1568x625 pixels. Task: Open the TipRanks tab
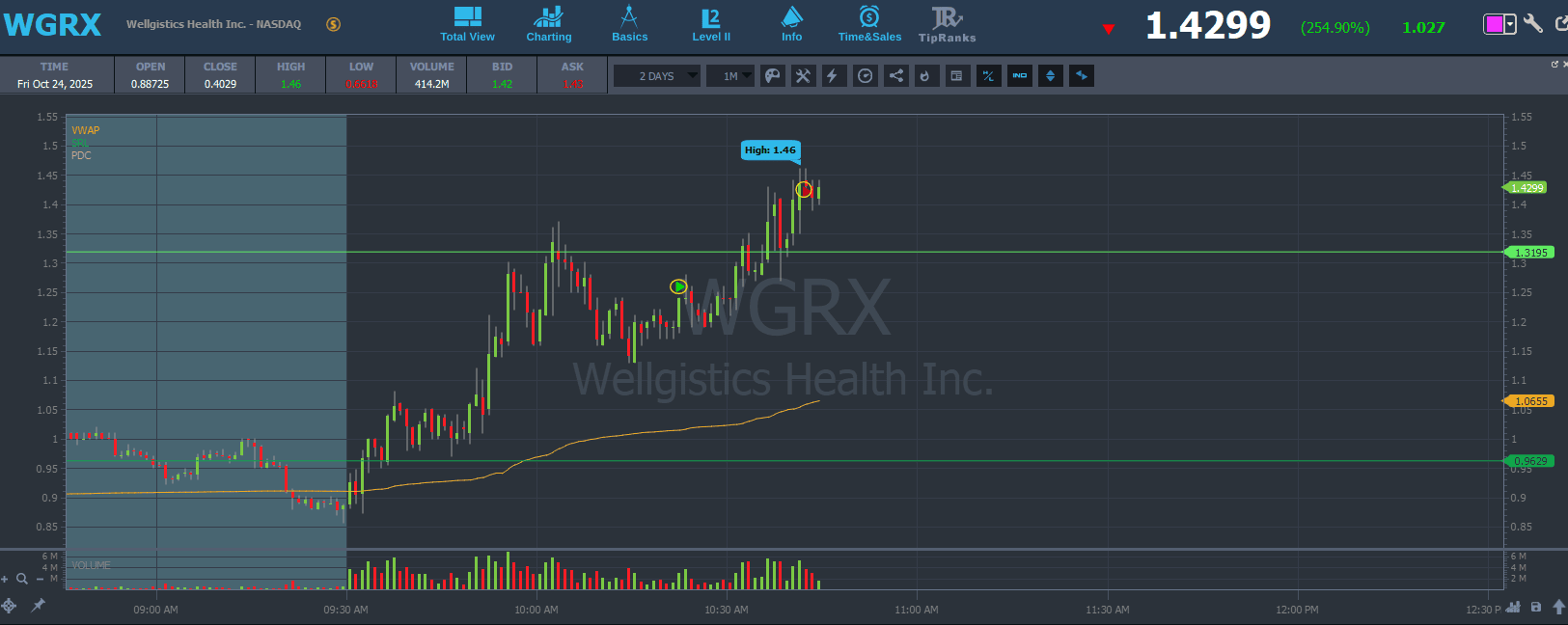pyautogui.click(x=947, y=24)
